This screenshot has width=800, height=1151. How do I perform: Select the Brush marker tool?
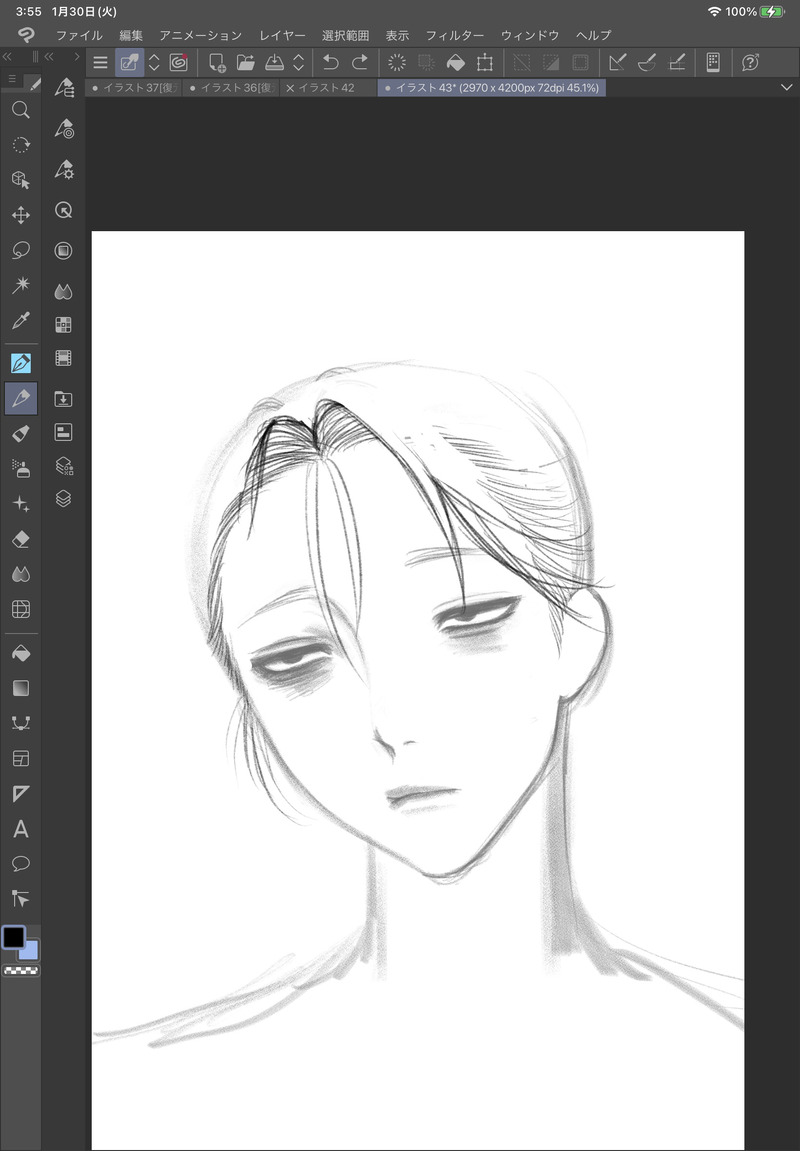(21, 433)
